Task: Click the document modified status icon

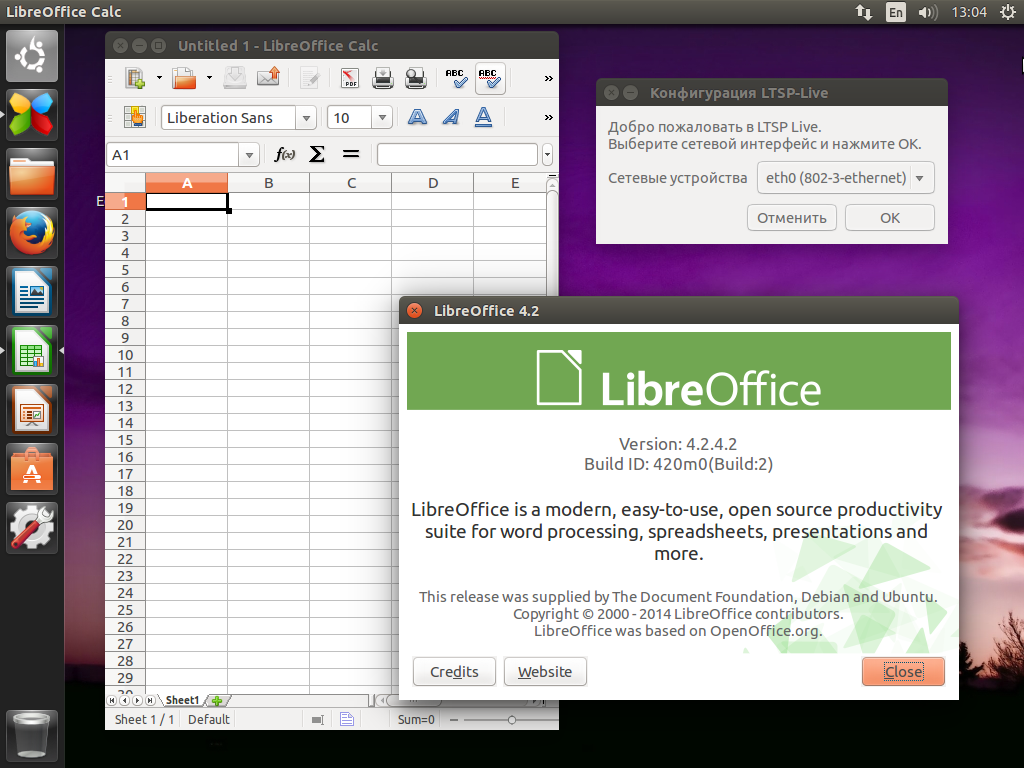Action: (347, 720)
